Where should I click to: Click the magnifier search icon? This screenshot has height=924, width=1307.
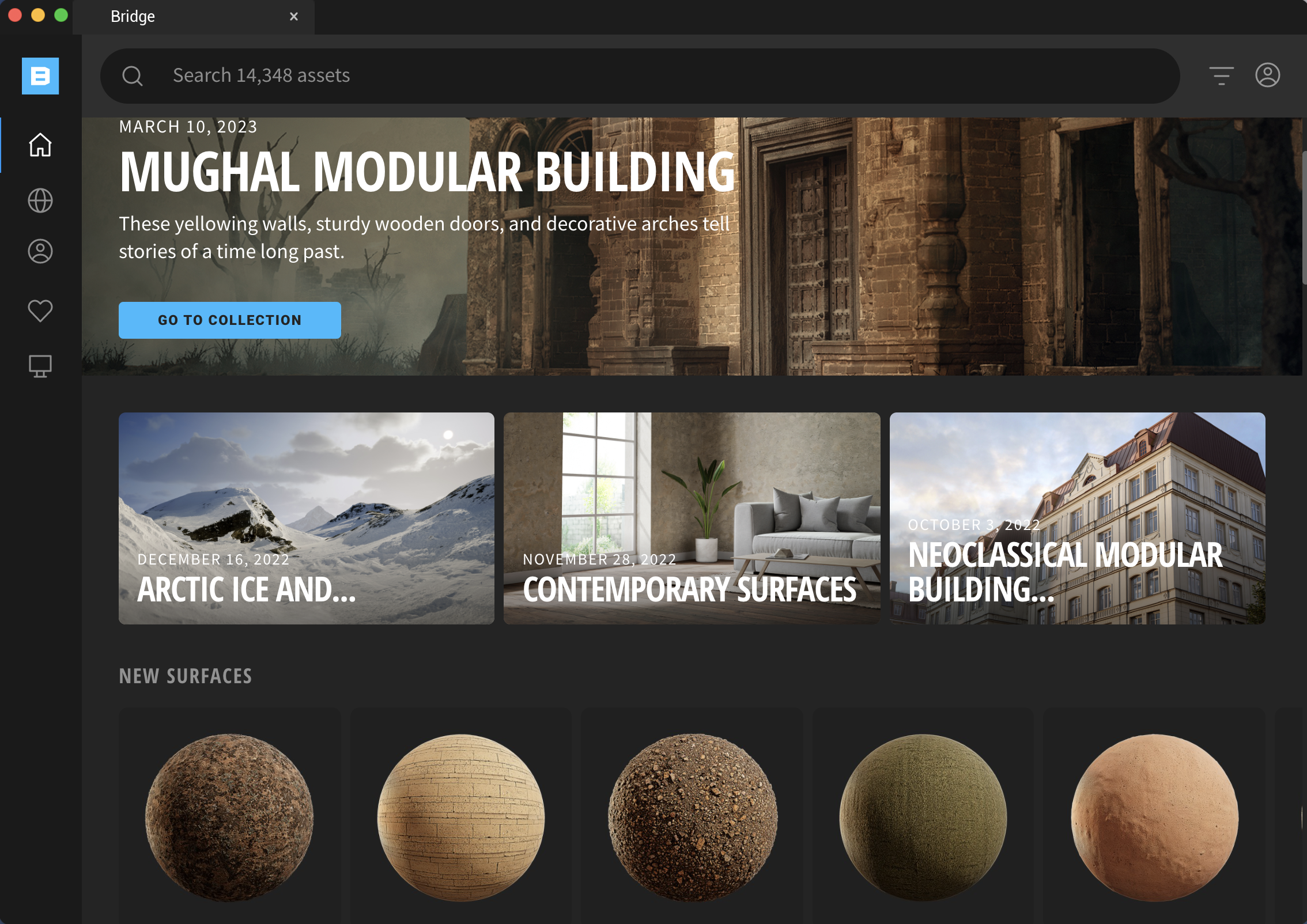[x=133, y=76]
